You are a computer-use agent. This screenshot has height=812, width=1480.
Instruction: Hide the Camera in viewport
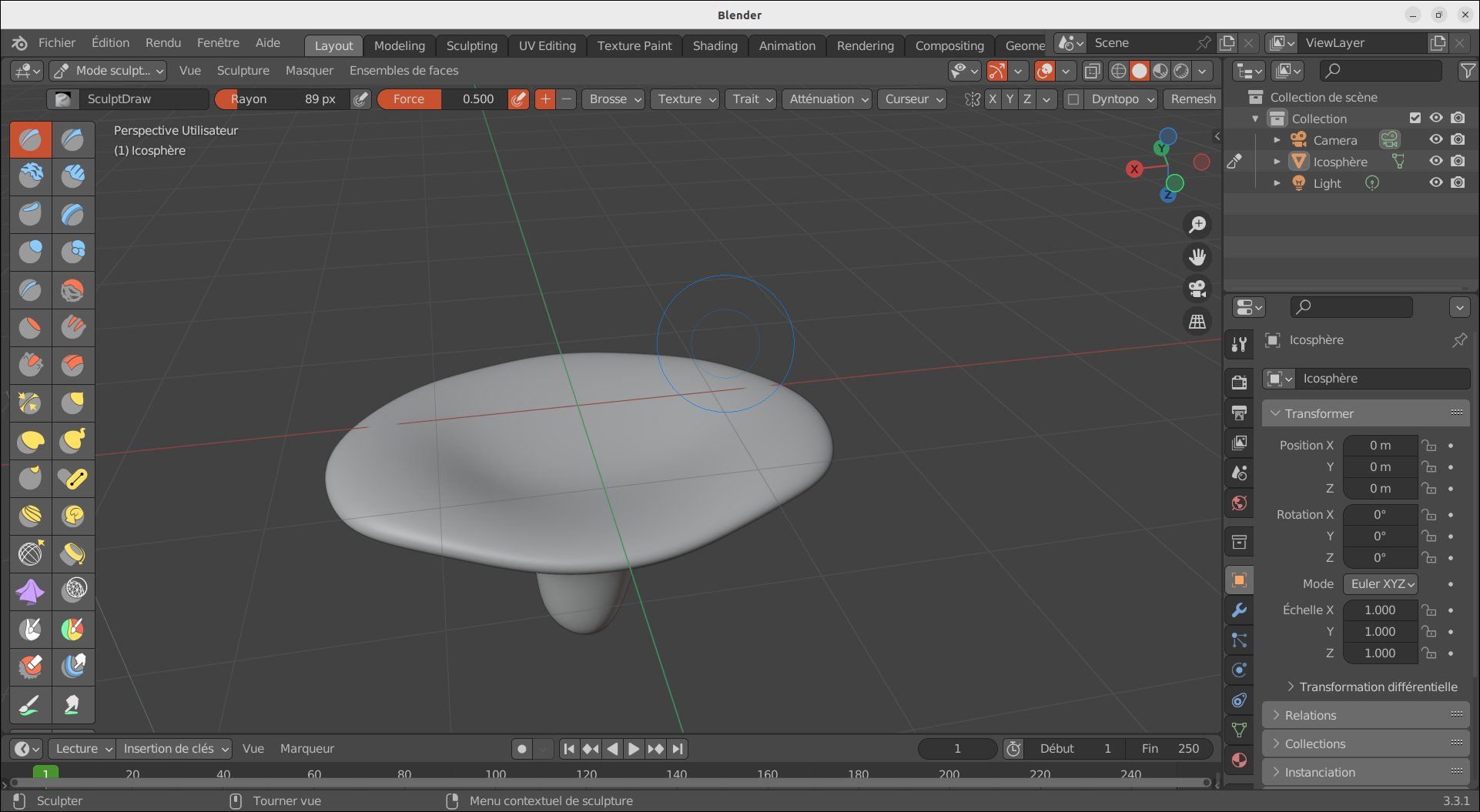[1436, 140]
